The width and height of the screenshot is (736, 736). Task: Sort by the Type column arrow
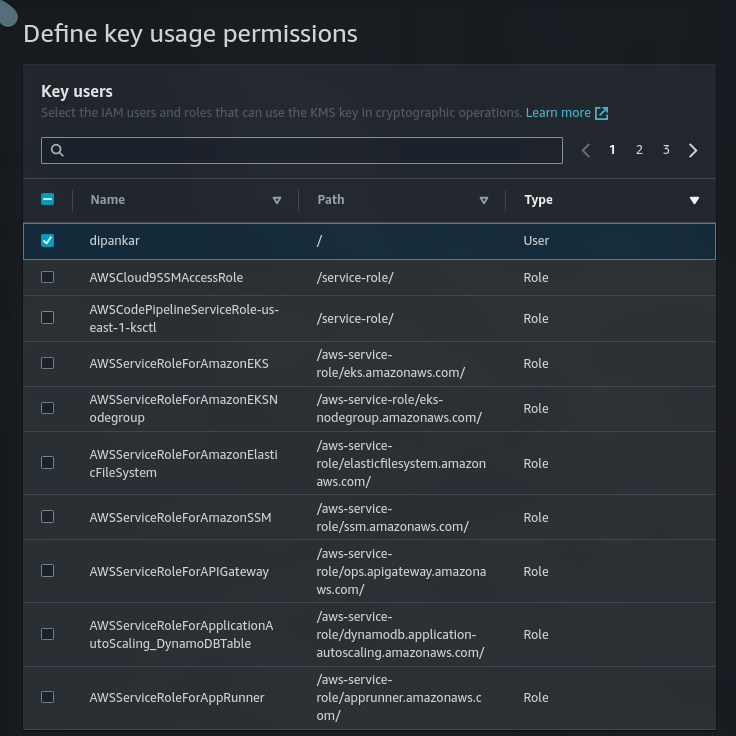point(694,200)
